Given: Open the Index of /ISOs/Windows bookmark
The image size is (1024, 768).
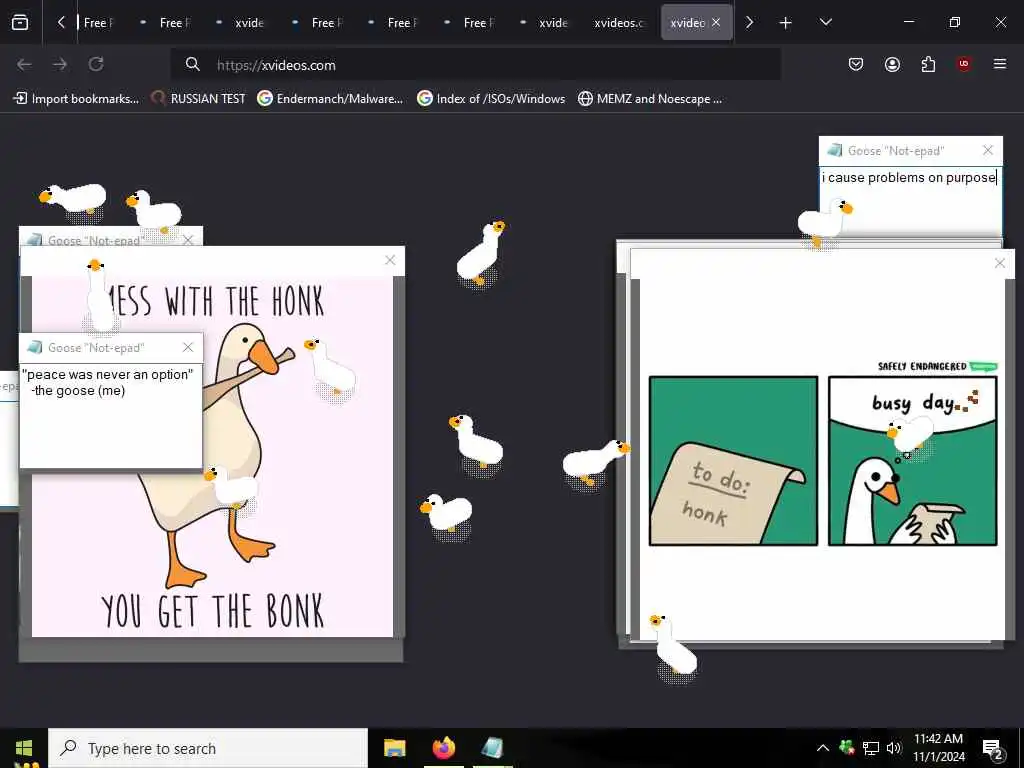Looking at the screenshot, I should coord(491,99).
